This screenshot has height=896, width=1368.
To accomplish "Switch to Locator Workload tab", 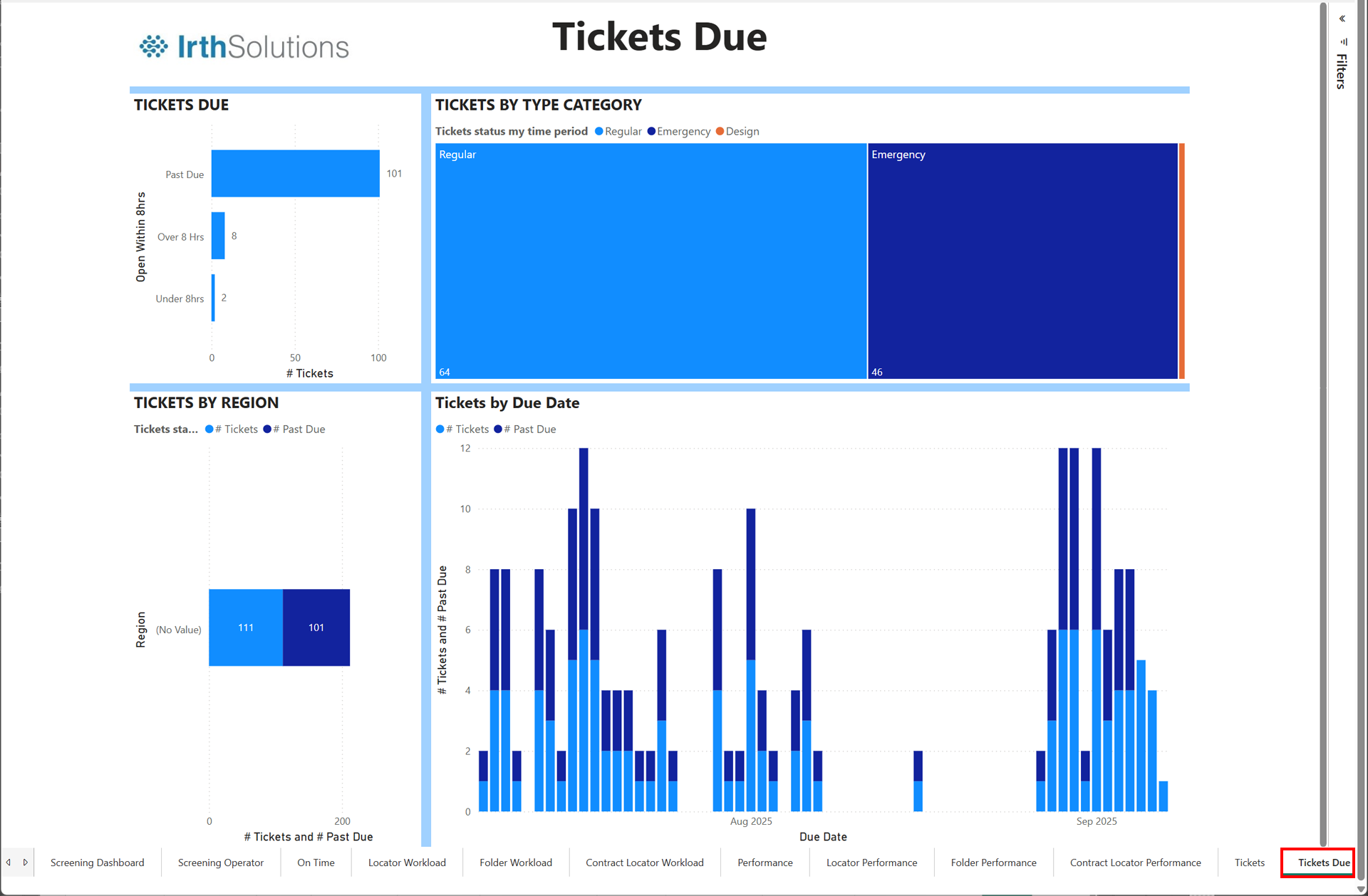I will tap(407, 863).
